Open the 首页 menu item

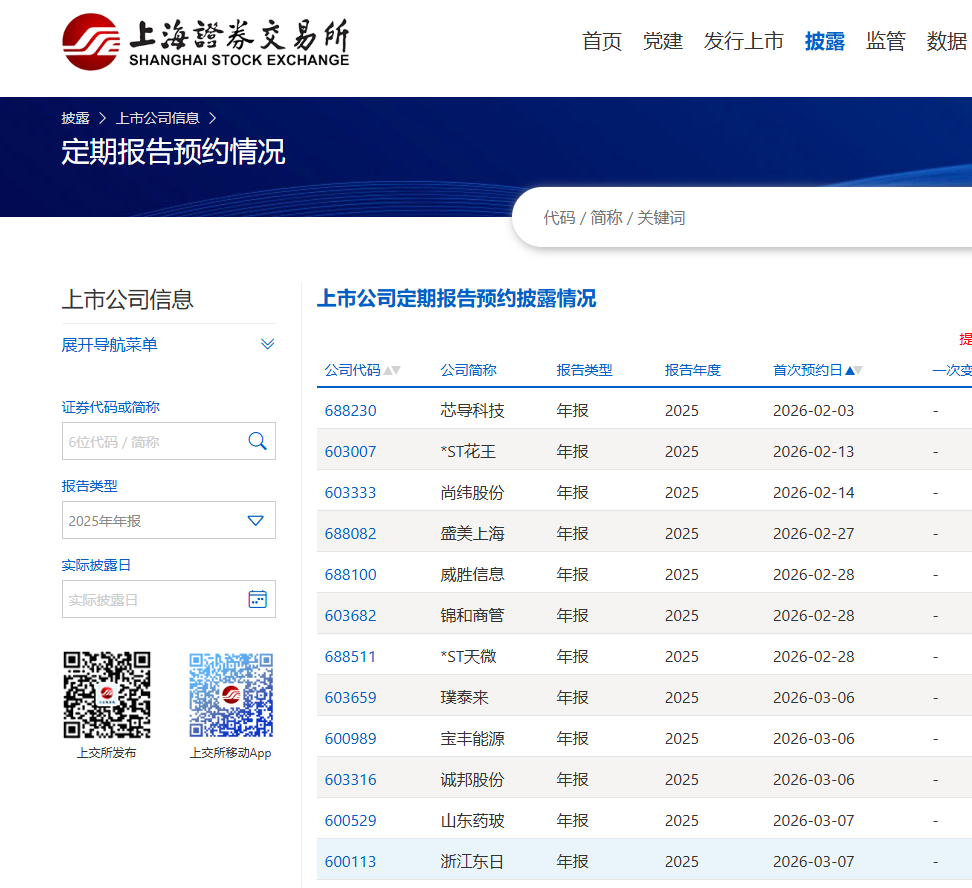pyautogui.click(x=602, y=41)
